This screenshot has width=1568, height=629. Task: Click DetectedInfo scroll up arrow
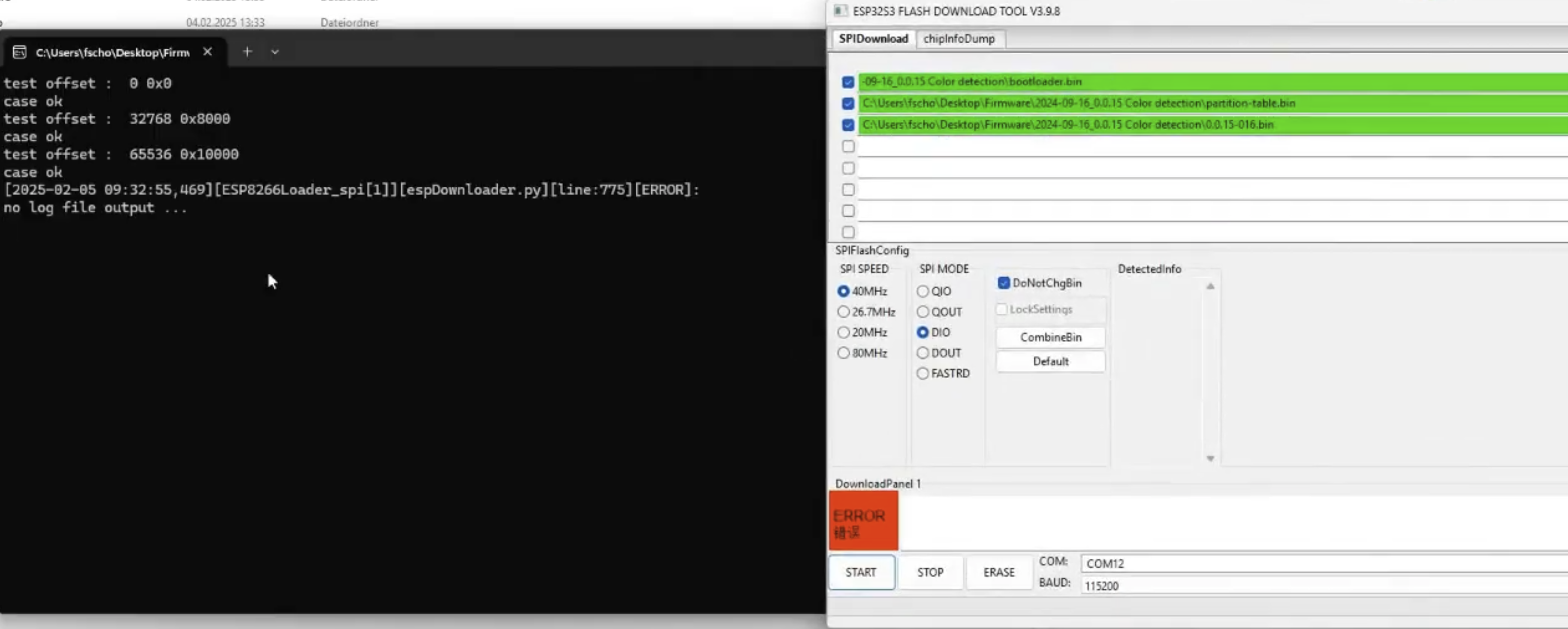pyautogui.click(x=1210, y=286)
